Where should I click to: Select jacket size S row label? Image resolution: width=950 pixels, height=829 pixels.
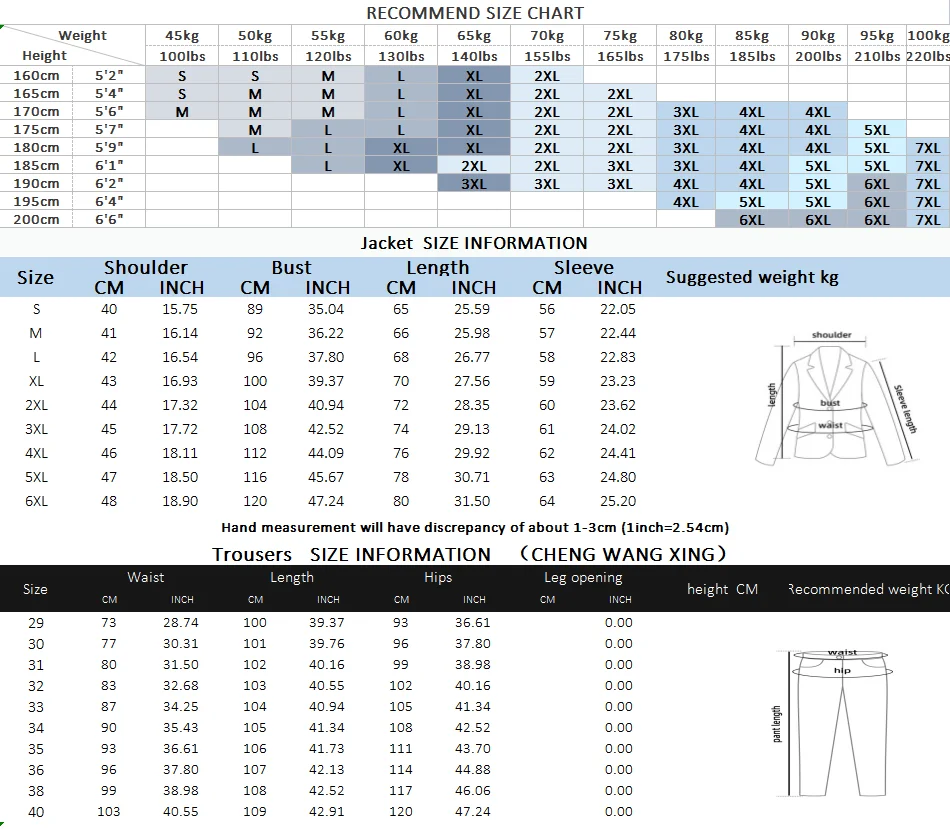pos(36,309)
